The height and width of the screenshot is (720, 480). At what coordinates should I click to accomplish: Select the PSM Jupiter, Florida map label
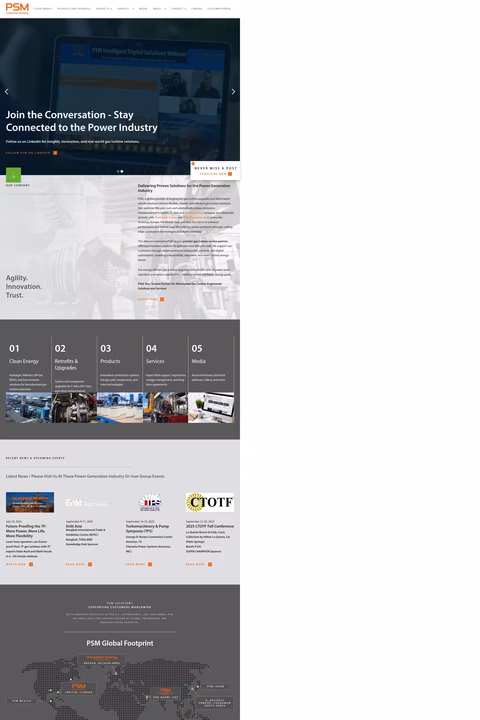[x=79, y=688]
